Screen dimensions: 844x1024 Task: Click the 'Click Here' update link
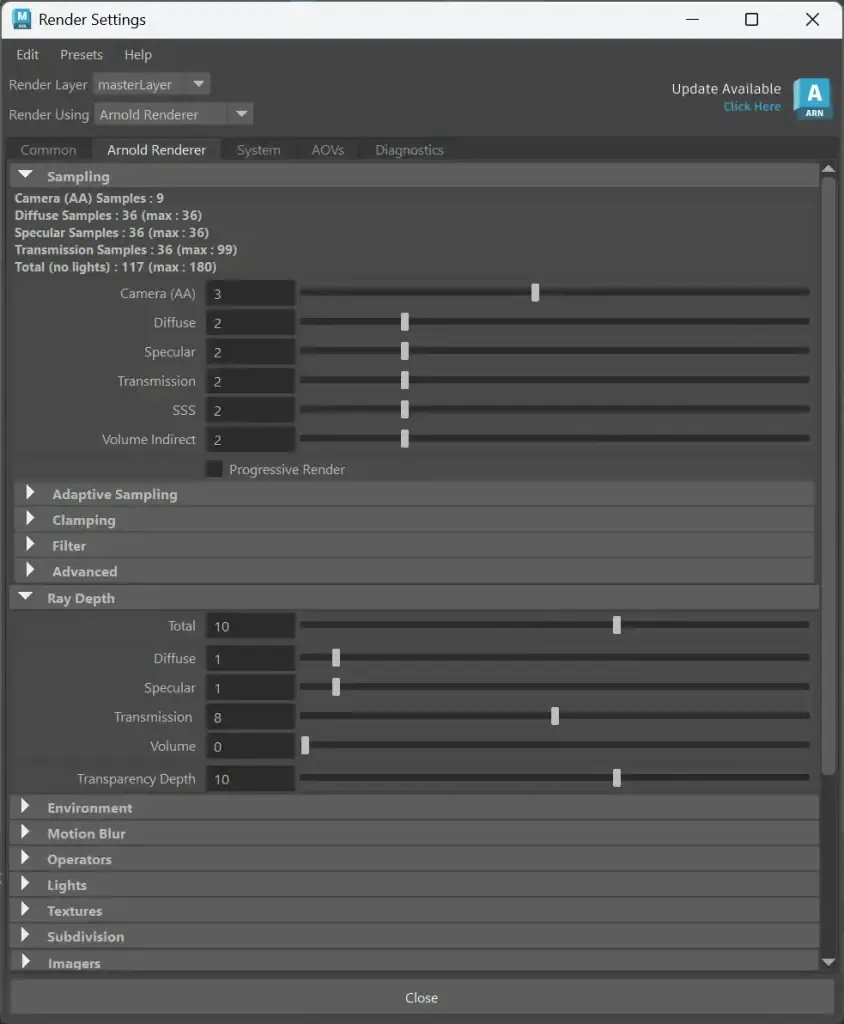752,106
